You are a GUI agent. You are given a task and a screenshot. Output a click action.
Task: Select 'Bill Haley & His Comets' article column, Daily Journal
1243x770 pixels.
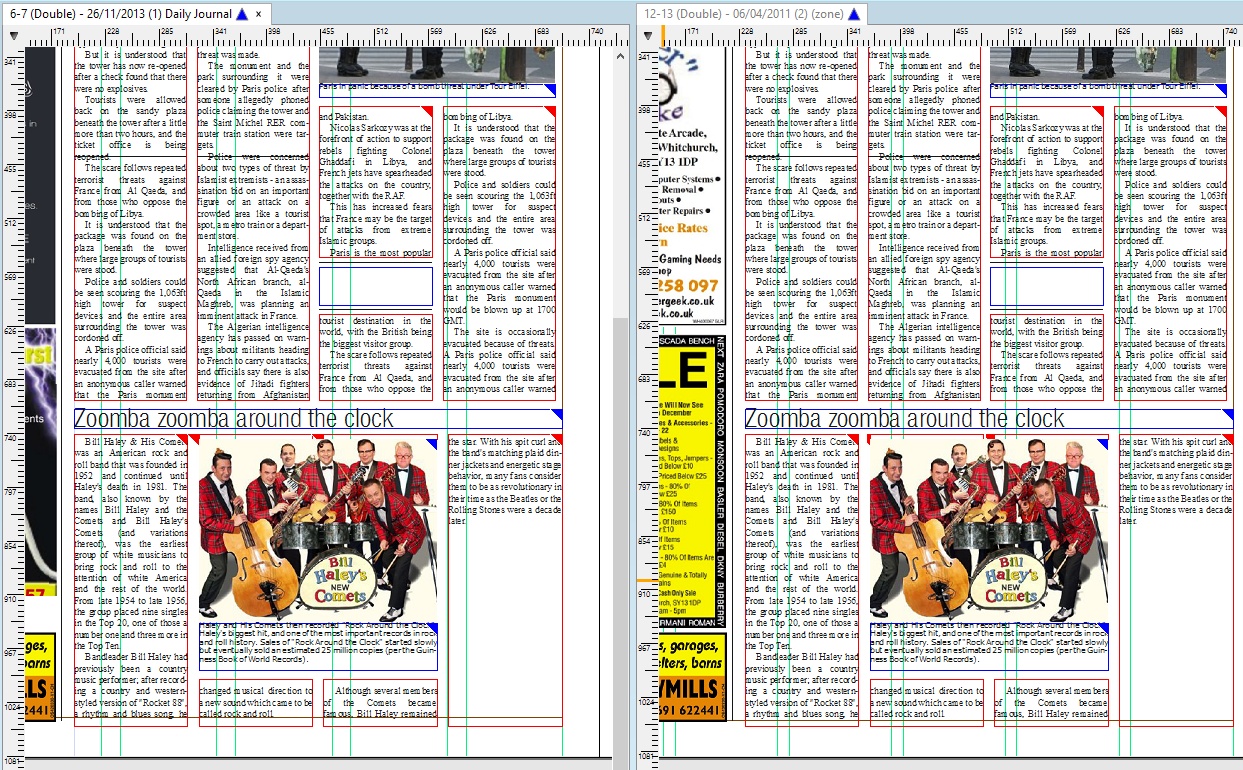click(130, 580)
